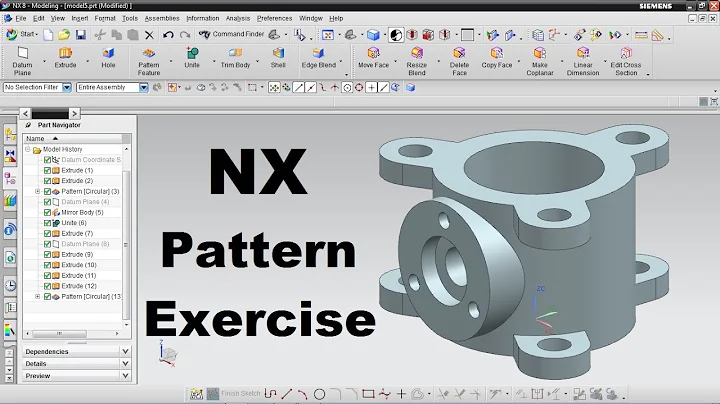Image resolution: width=720 pixels, height=404 pixels.
Task: Select the Extrude tool in the toolbar
Action: [x=65, y=58]
